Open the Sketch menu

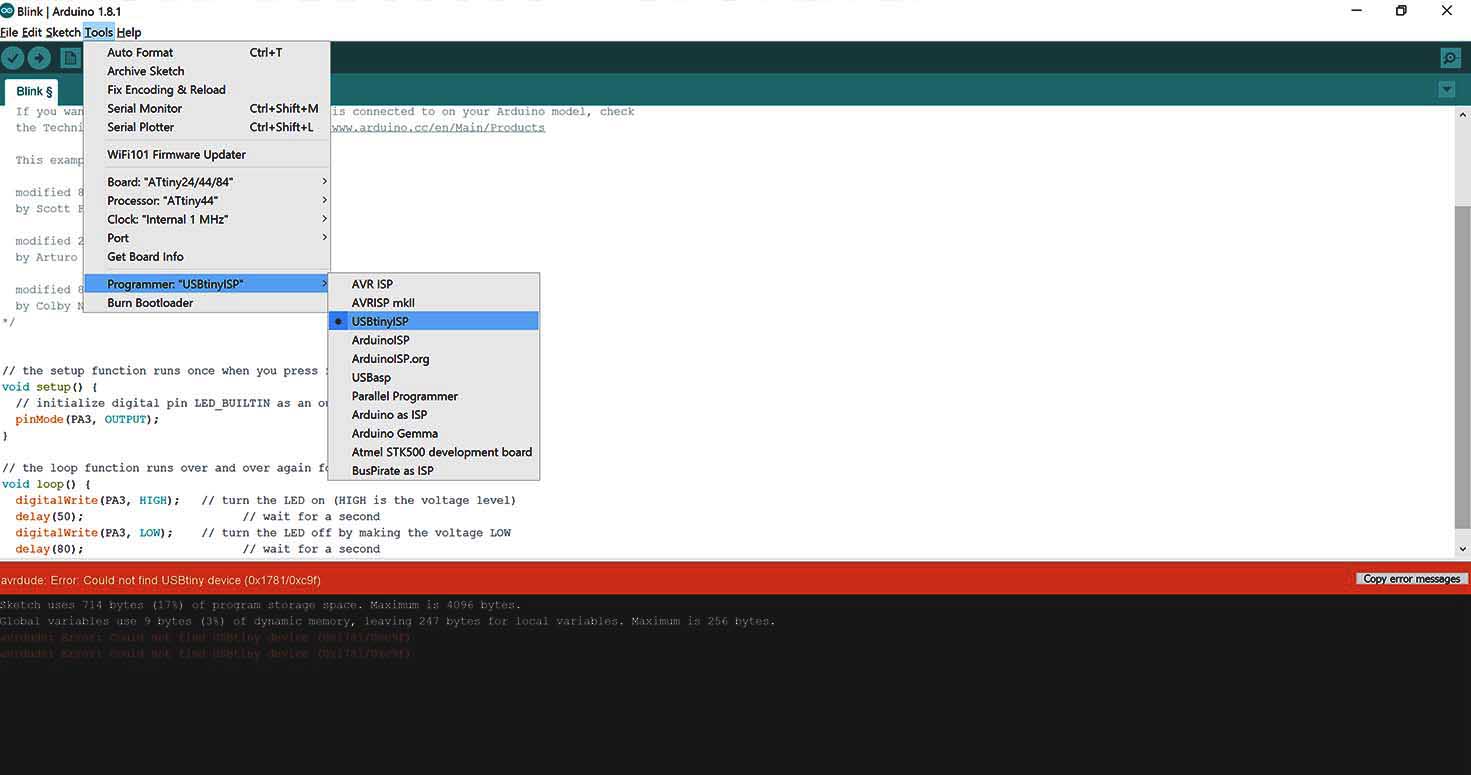click(x=63, y=32)
